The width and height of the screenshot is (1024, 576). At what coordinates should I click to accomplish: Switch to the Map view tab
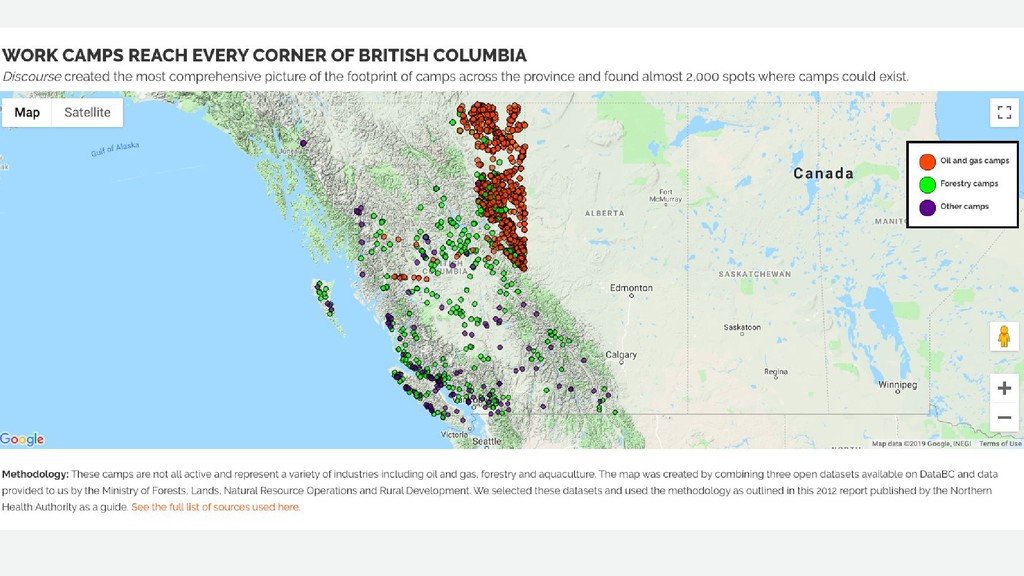tap(27, 112)
